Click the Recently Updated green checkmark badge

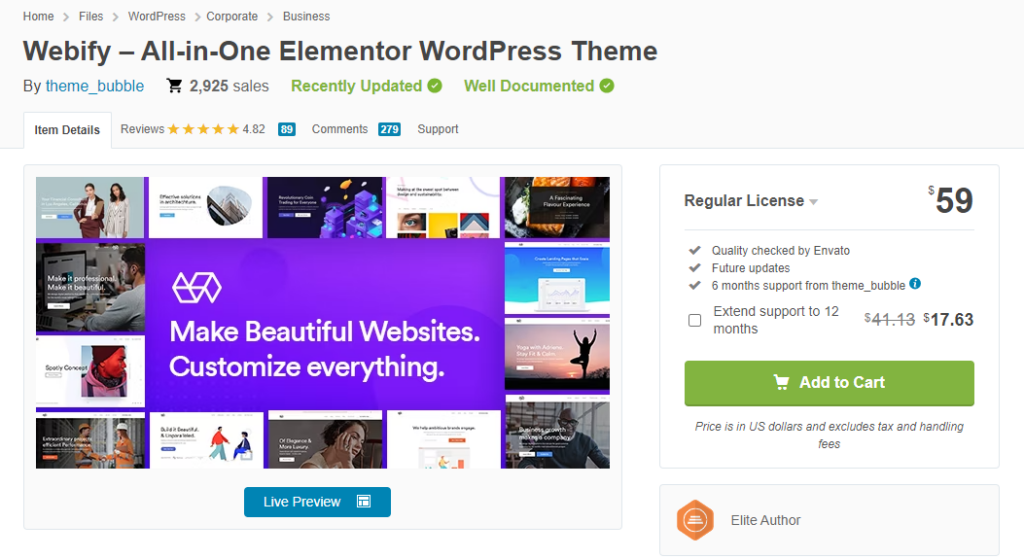(x=435, y=86)
